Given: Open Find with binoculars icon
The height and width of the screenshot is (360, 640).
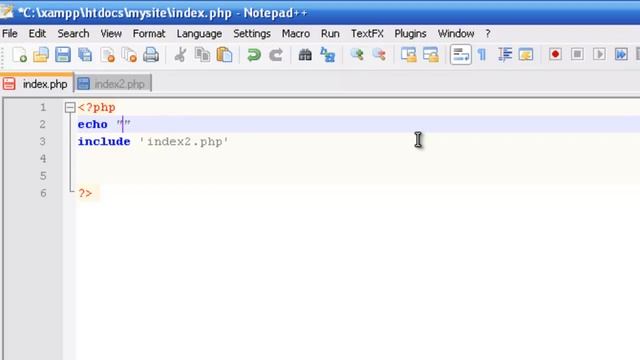Looking at the screenshot, I should [x=305, y=55].
